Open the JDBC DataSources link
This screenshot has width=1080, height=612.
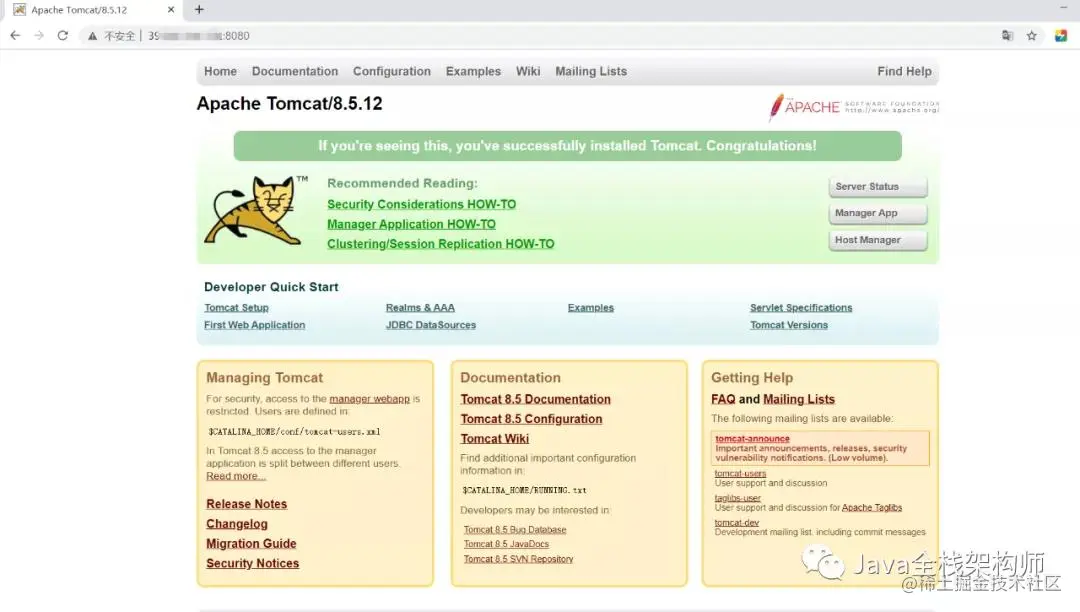pyautogui.click(x=430, y=325)
